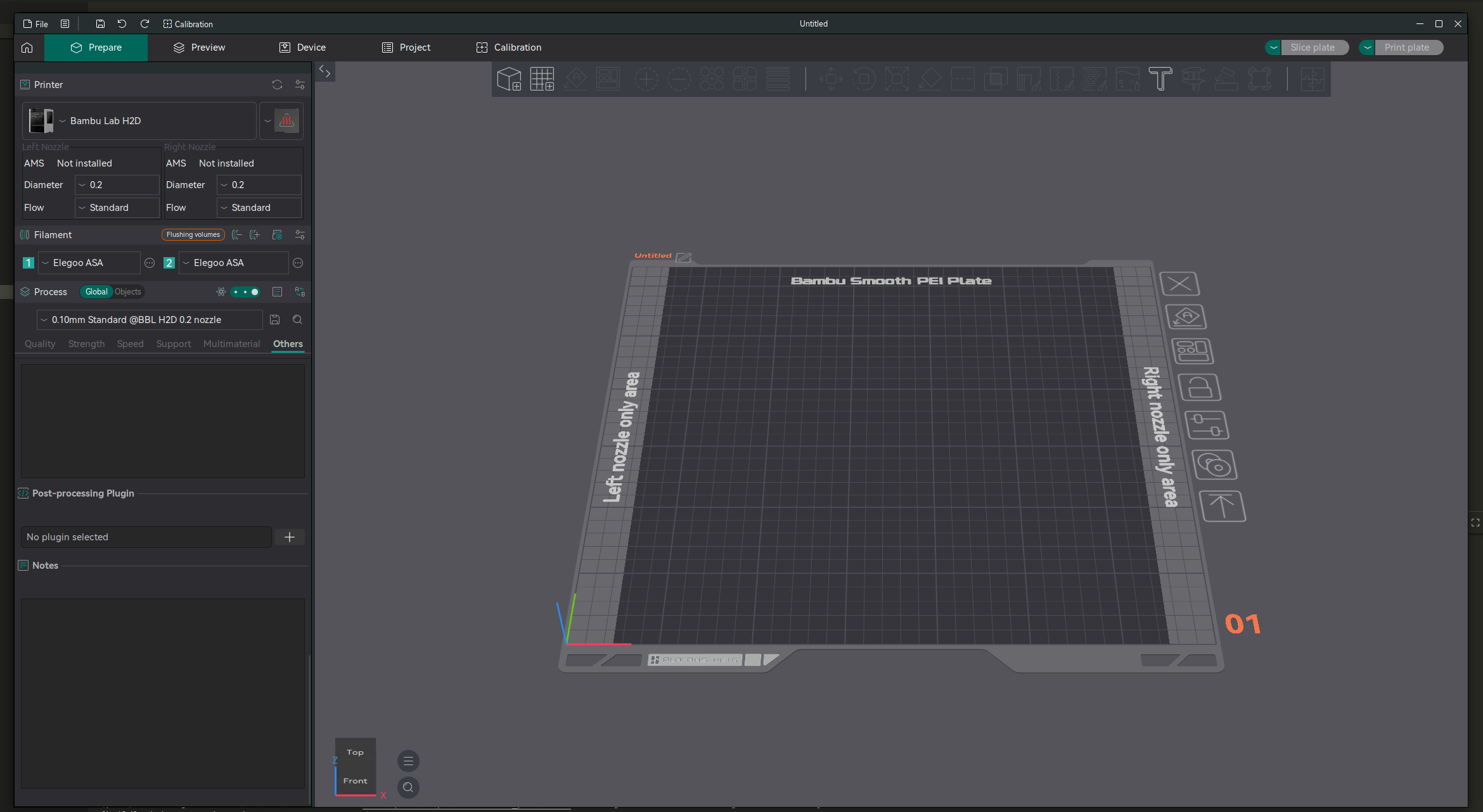The width and height of the screenshot is (1483, 812).
Task: Open Right Nozzle Diameter dropdown
Action: click(259, 185)
